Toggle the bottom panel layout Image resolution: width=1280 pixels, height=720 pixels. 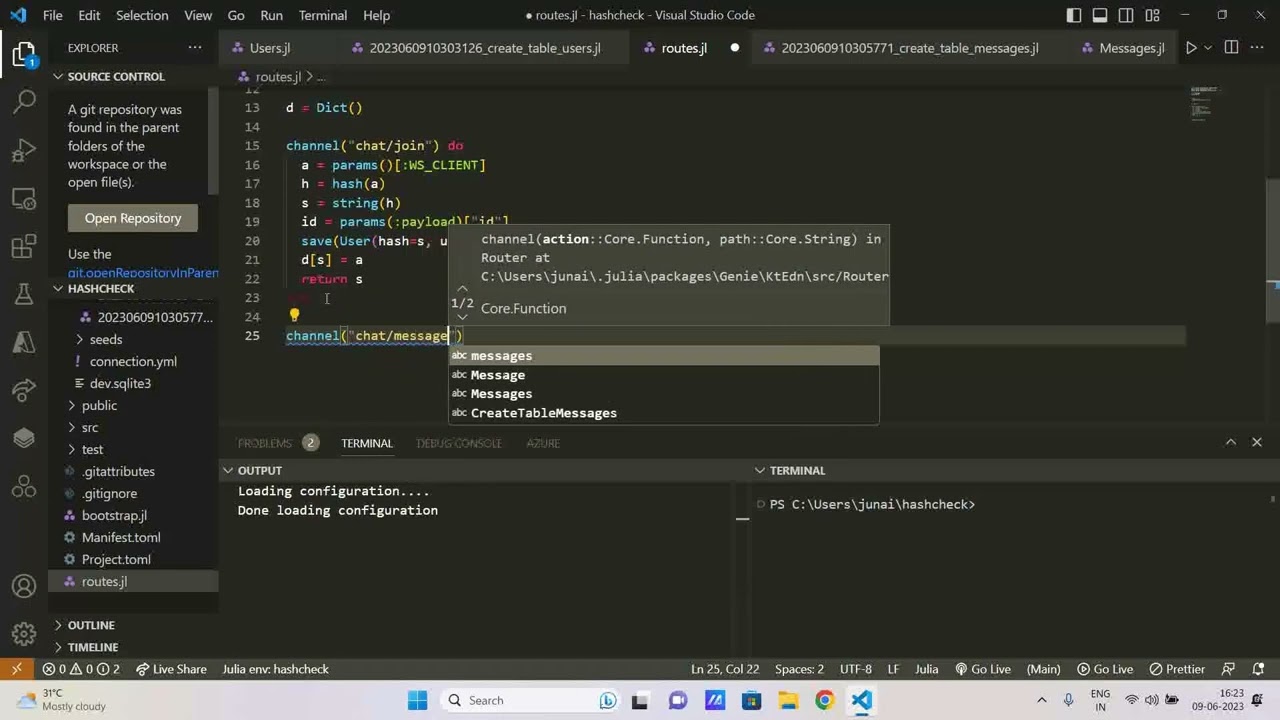pos(1100,15)
